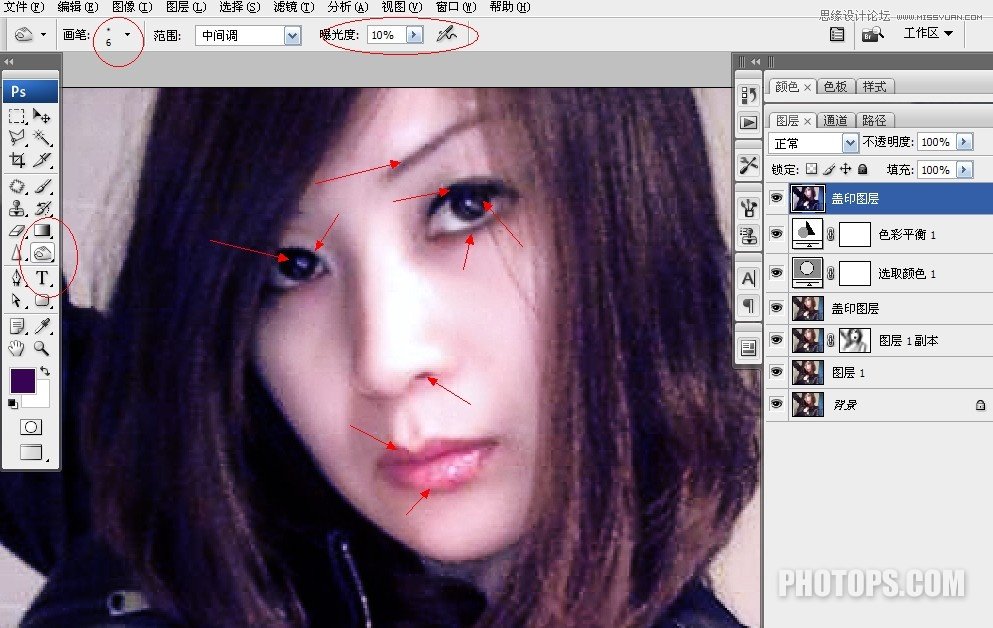Open the Layer Comps dock icon

(749, 348)
